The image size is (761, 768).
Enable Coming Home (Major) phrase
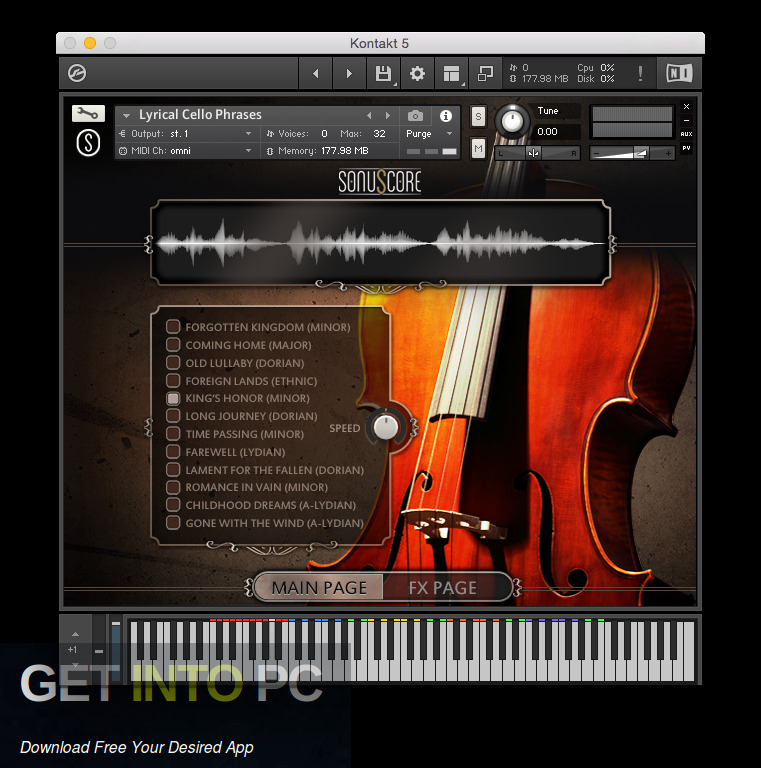pos(173,344)
